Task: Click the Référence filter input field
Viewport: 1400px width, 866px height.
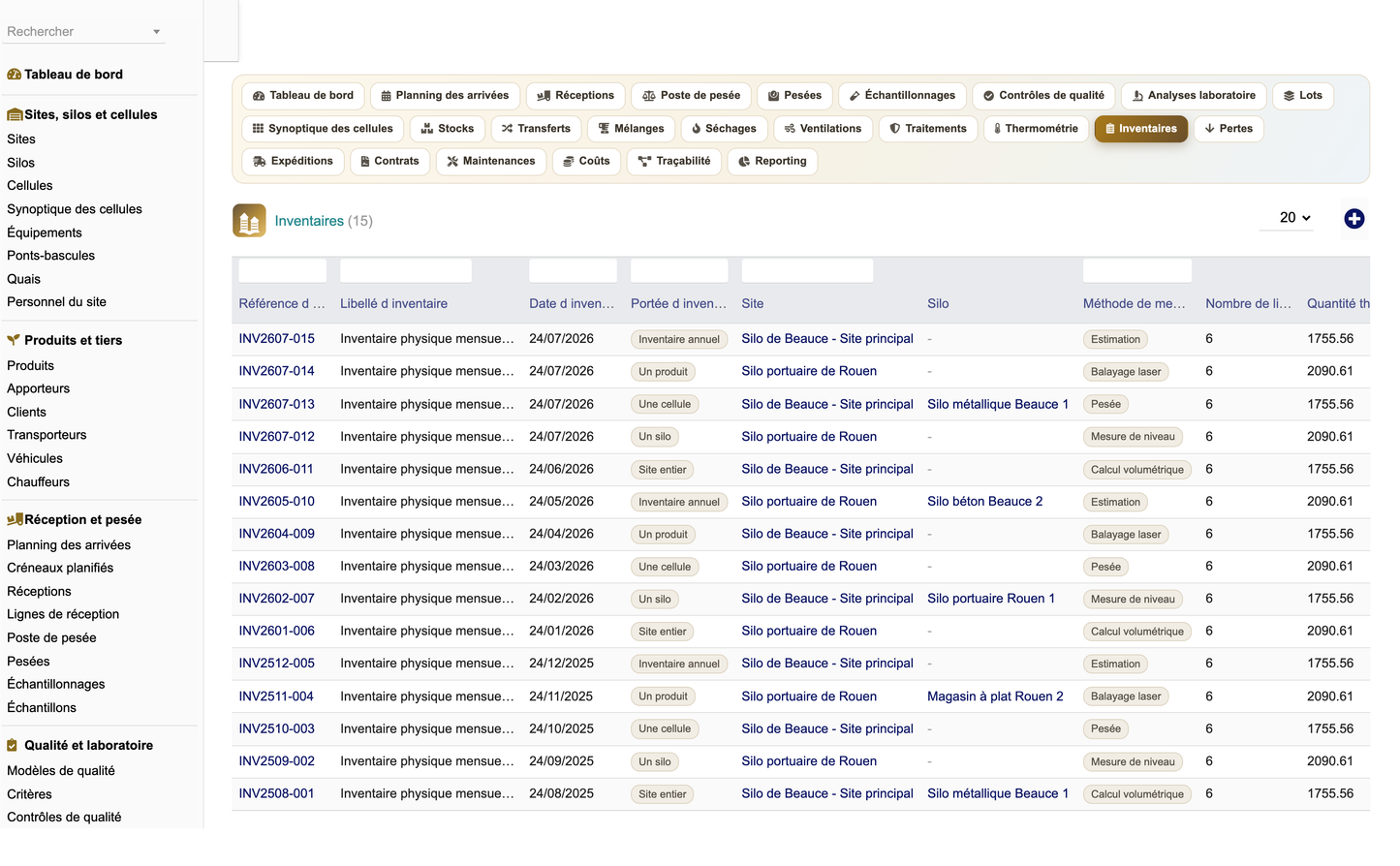Action: point(282,271)
